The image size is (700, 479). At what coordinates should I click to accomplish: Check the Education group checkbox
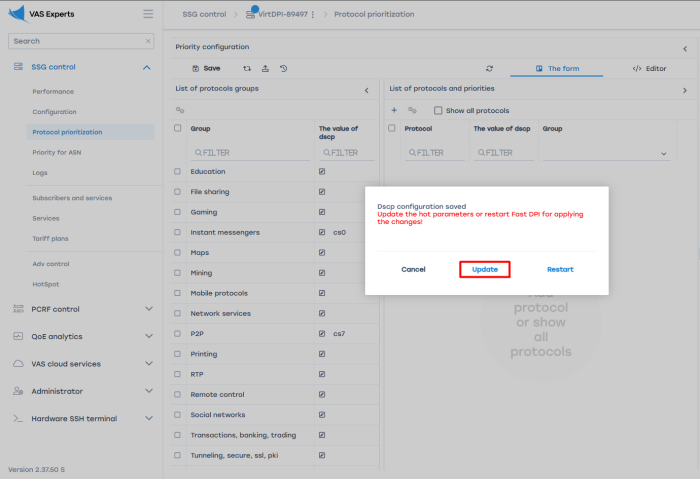point(178,172)
